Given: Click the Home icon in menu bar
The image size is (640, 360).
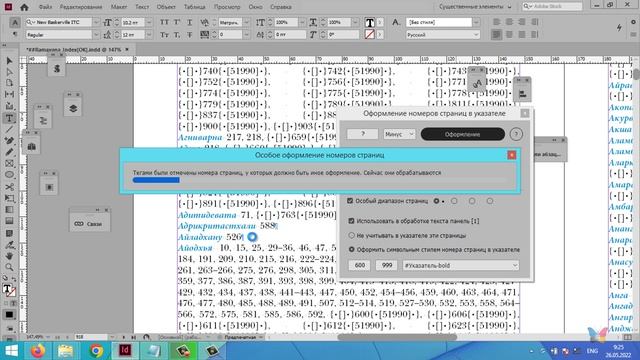Looking at the screenshot, I should 24,7.
